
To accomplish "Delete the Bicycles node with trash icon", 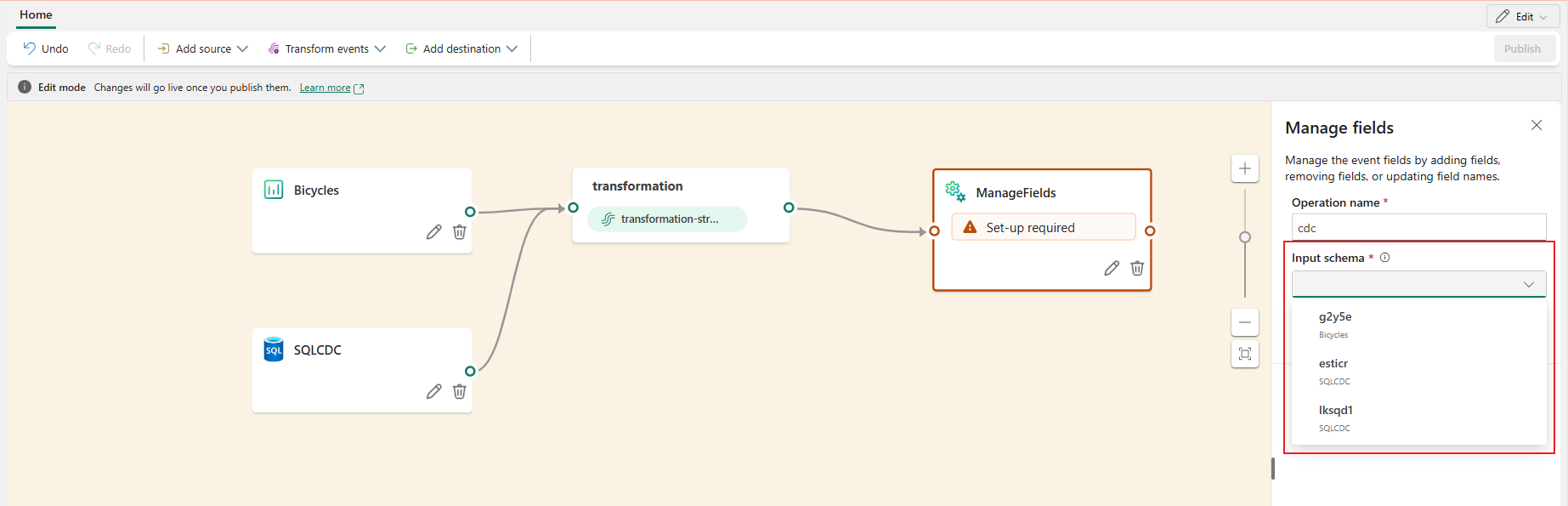I will (459, 232).
